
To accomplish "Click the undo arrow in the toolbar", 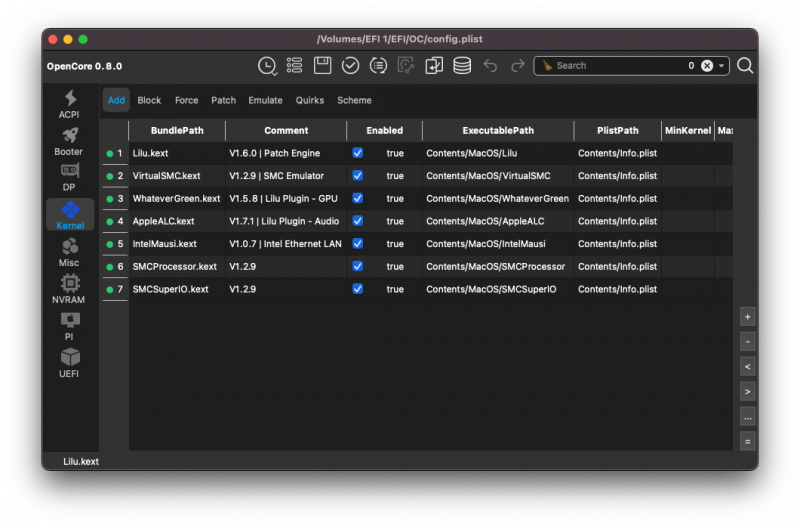I will pos(490,66).
